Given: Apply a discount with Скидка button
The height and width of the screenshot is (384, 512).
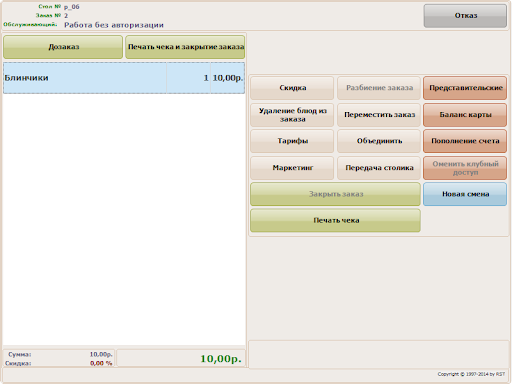Looking at the screenshot, I should [x=292, y=88].
